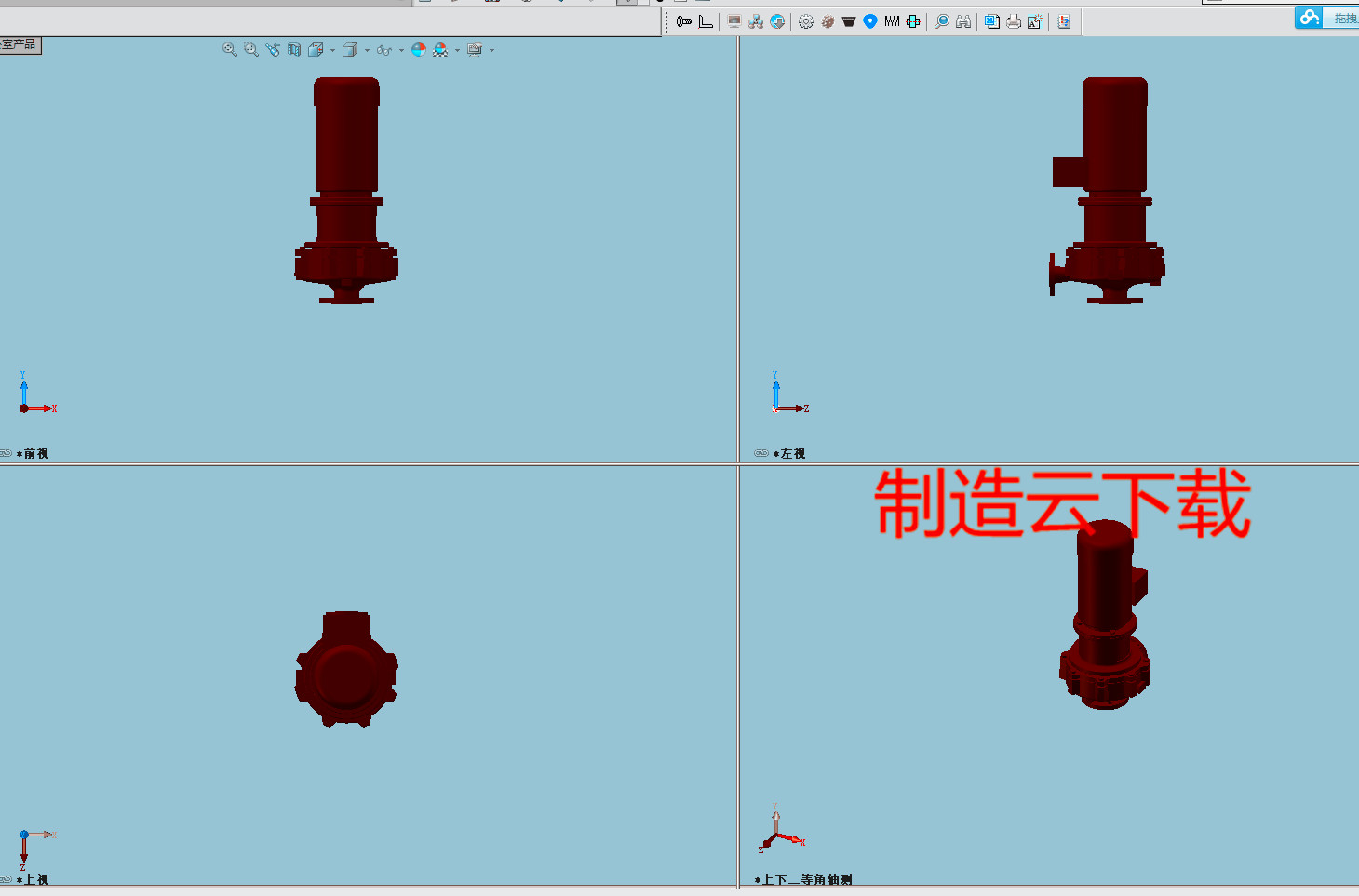Click the pump model in the Top viewport
This screenshot has height=896, width=1359.
click(346, 668)
